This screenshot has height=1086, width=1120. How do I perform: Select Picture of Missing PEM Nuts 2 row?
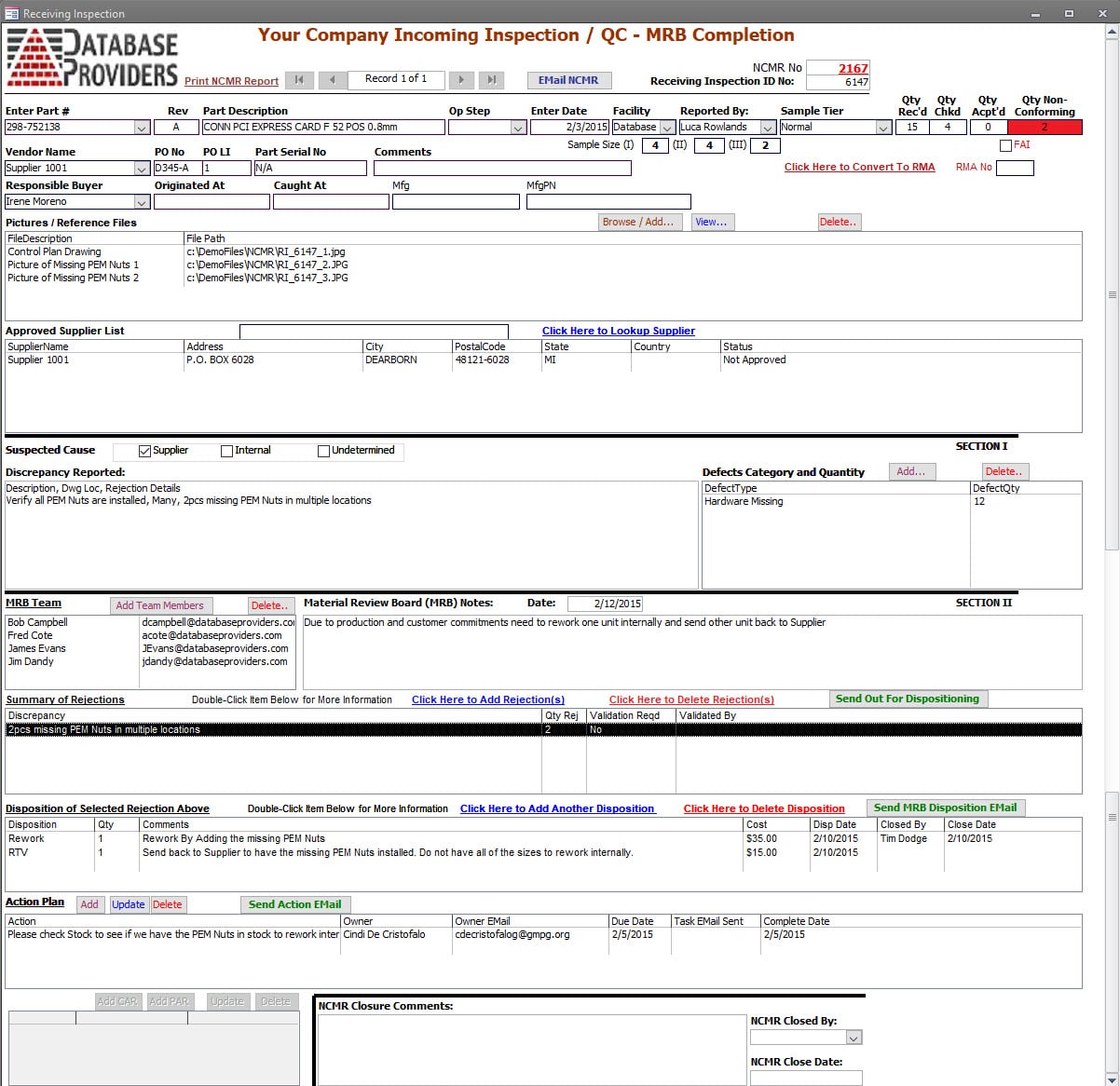point(543,278)
